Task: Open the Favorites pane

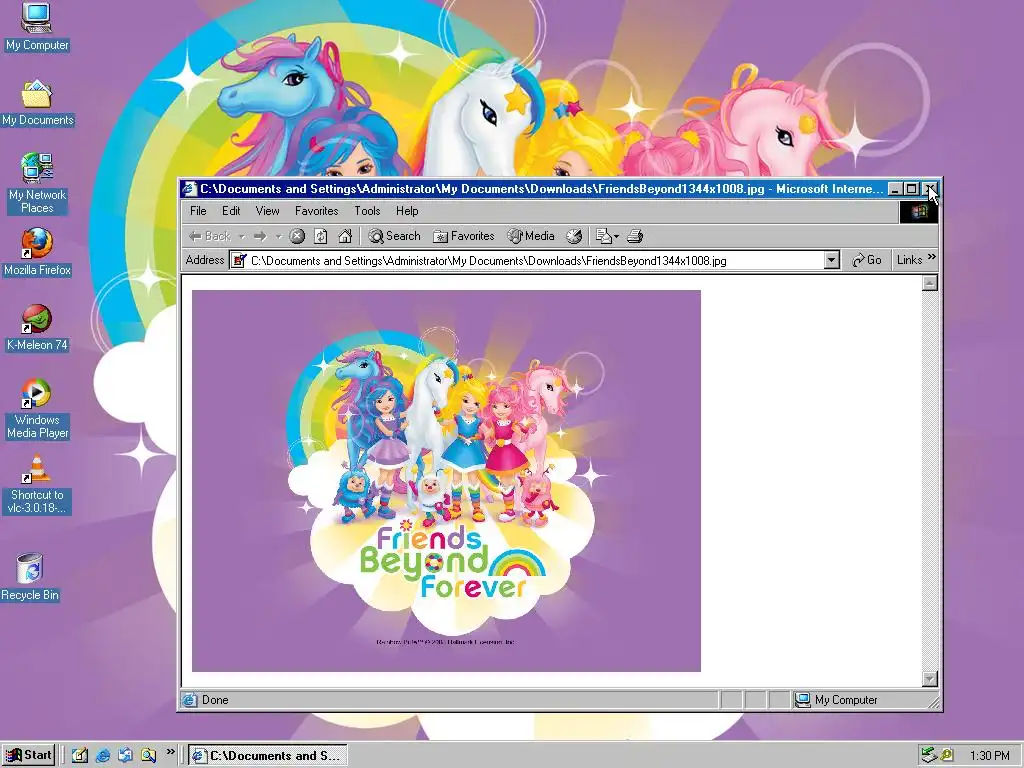Action: 464,236
